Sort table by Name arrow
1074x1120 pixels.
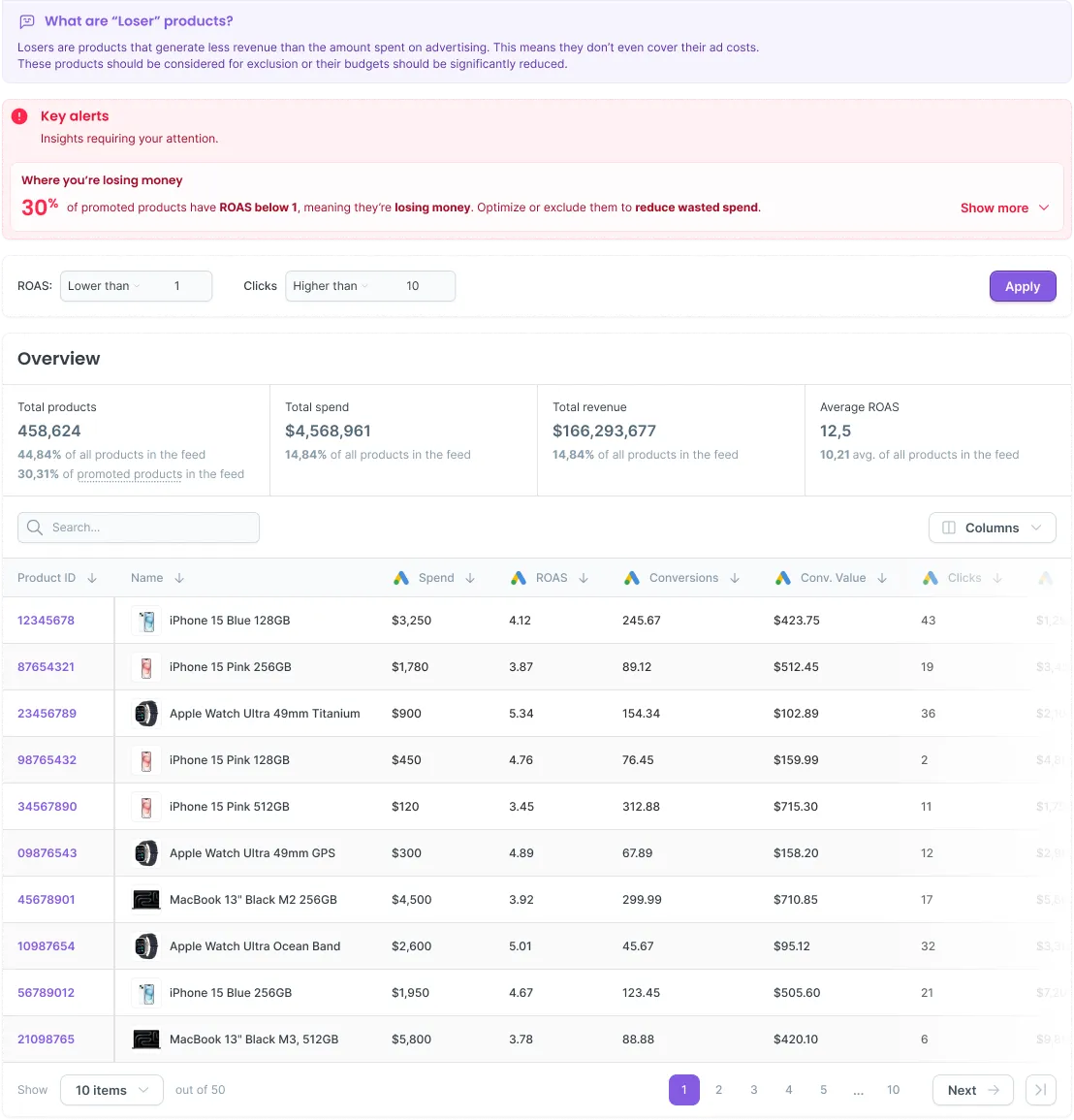[x=179, y=578]
